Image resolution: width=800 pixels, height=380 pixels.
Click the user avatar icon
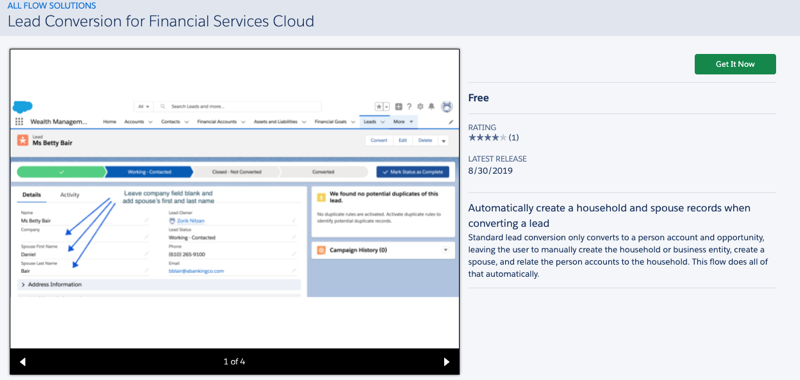pos(447,107)
